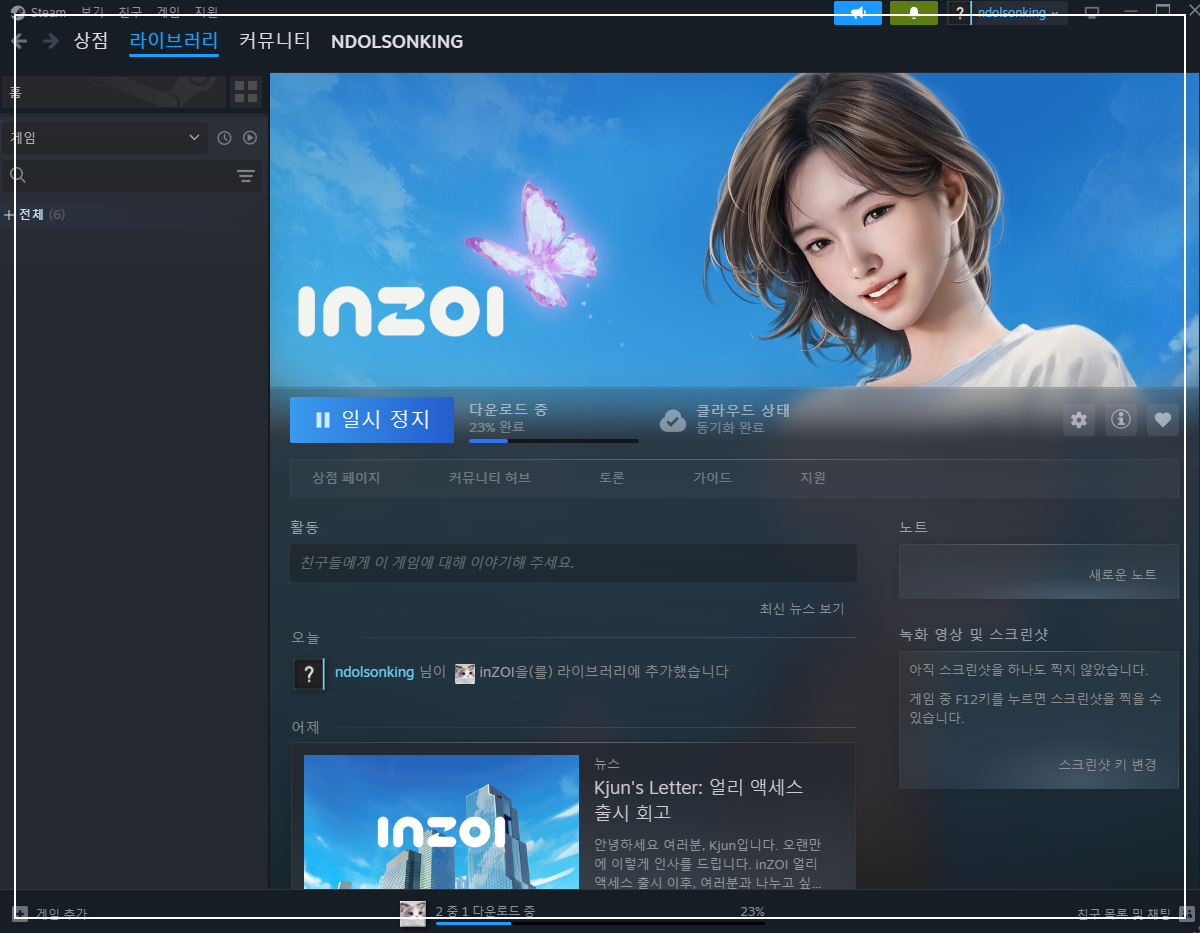Screen dimensions: 1200x933
Task: Click the Big Picture monitor icon
Action: [x=1092, y=13]
